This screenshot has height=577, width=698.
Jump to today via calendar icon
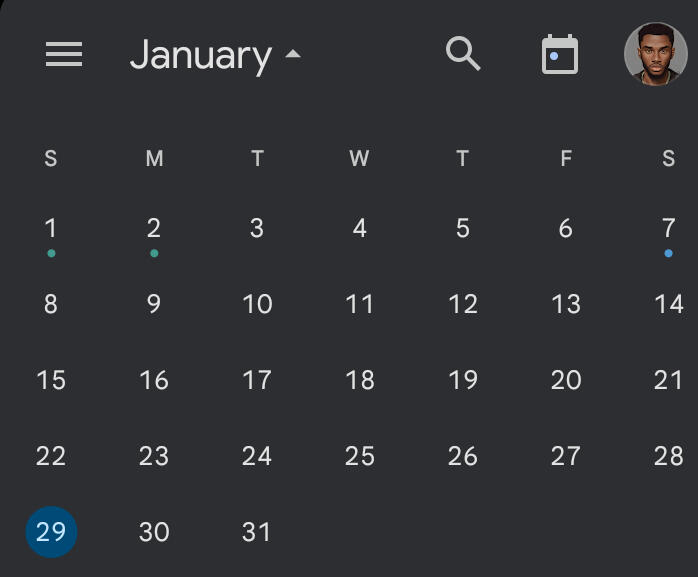tap(560, 54)
